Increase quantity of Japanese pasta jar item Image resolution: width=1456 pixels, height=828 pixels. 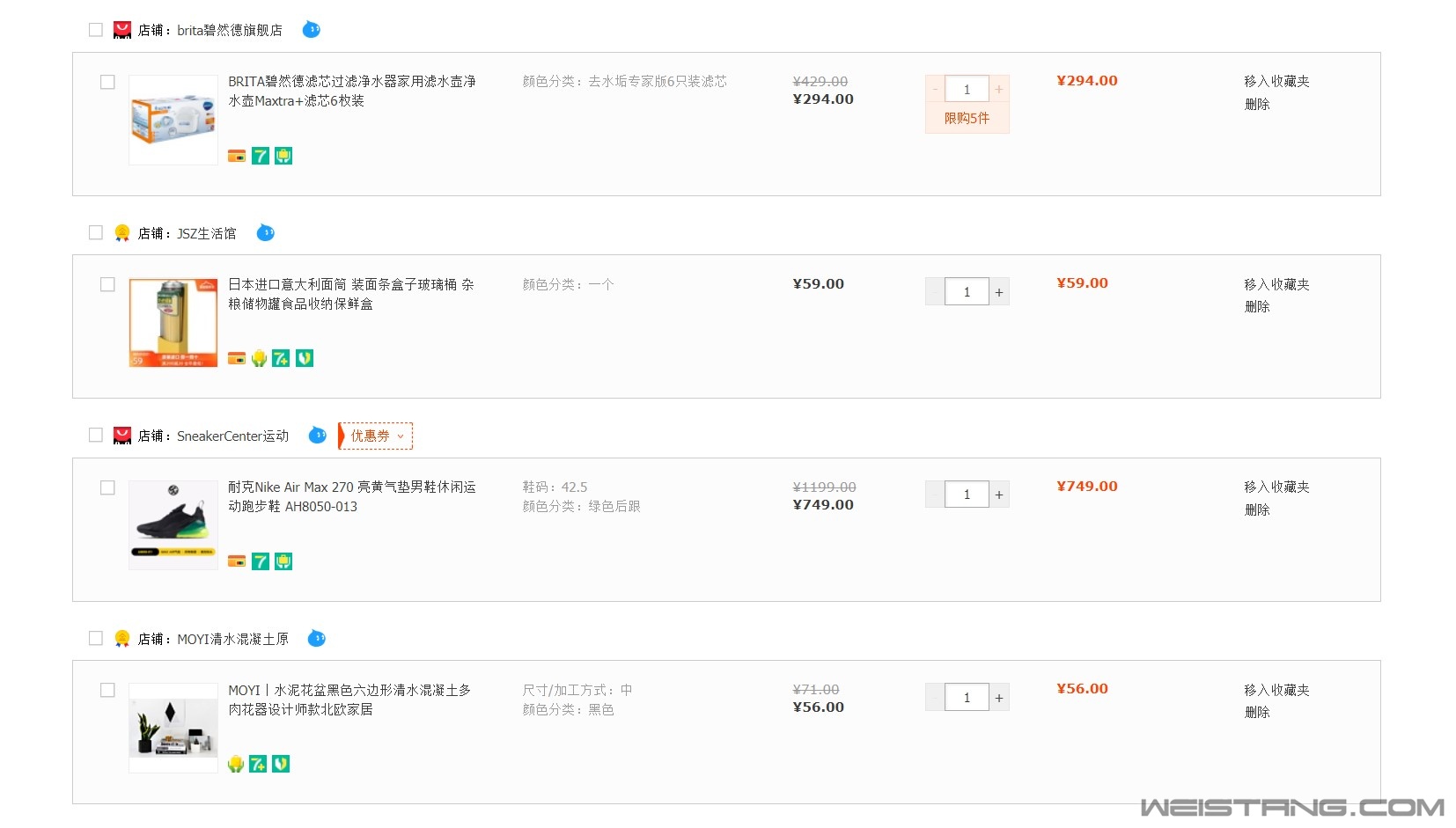[999, 292]
